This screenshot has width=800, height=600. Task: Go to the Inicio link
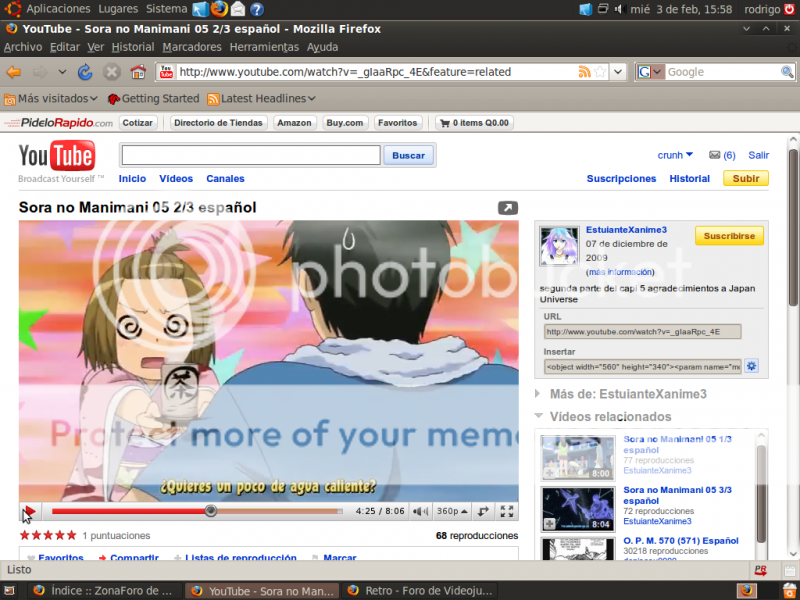click(x=132, y=179)
